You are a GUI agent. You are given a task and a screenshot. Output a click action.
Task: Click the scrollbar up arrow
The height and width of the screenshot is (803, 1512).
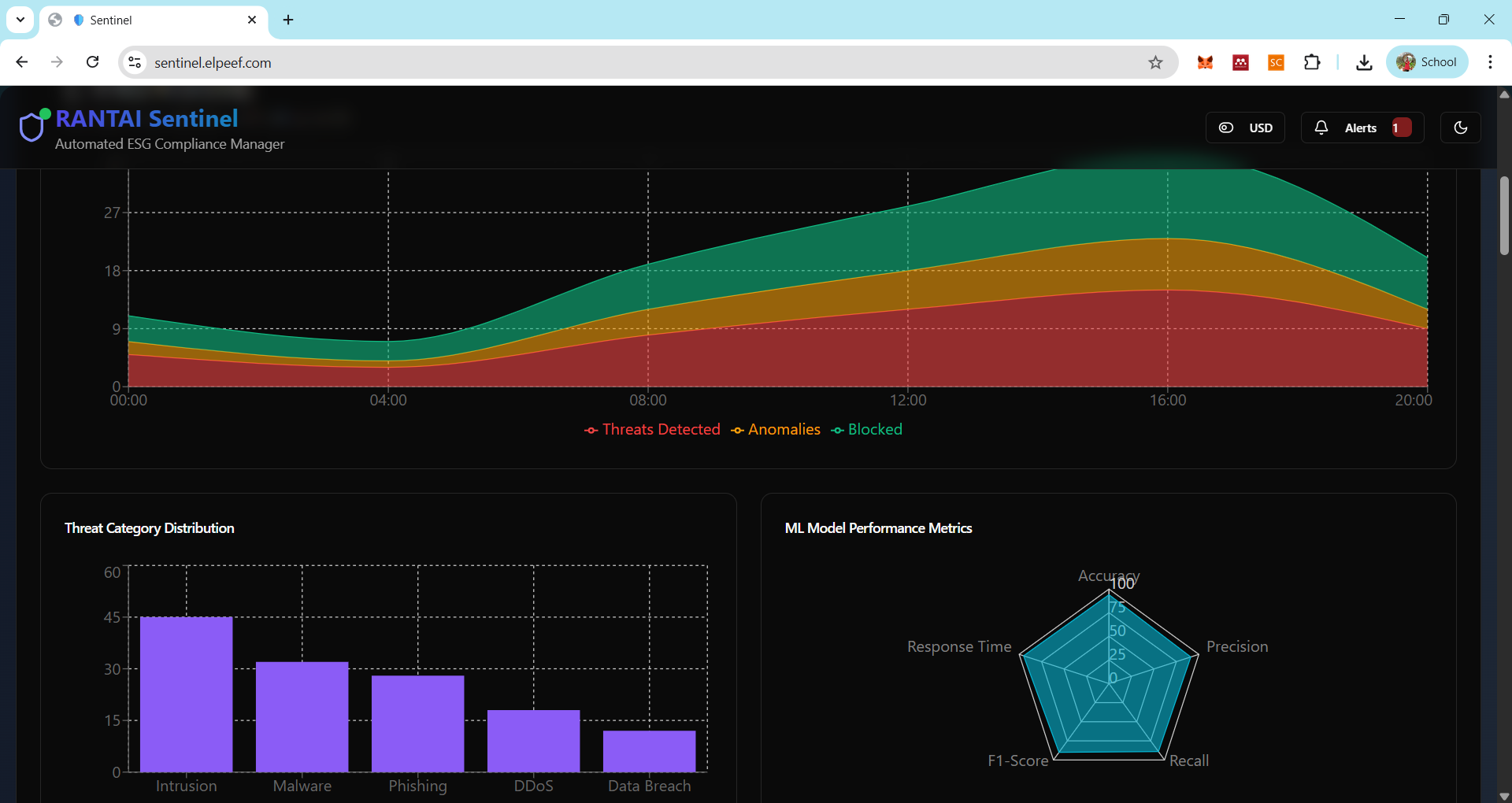pos(1504,94)
